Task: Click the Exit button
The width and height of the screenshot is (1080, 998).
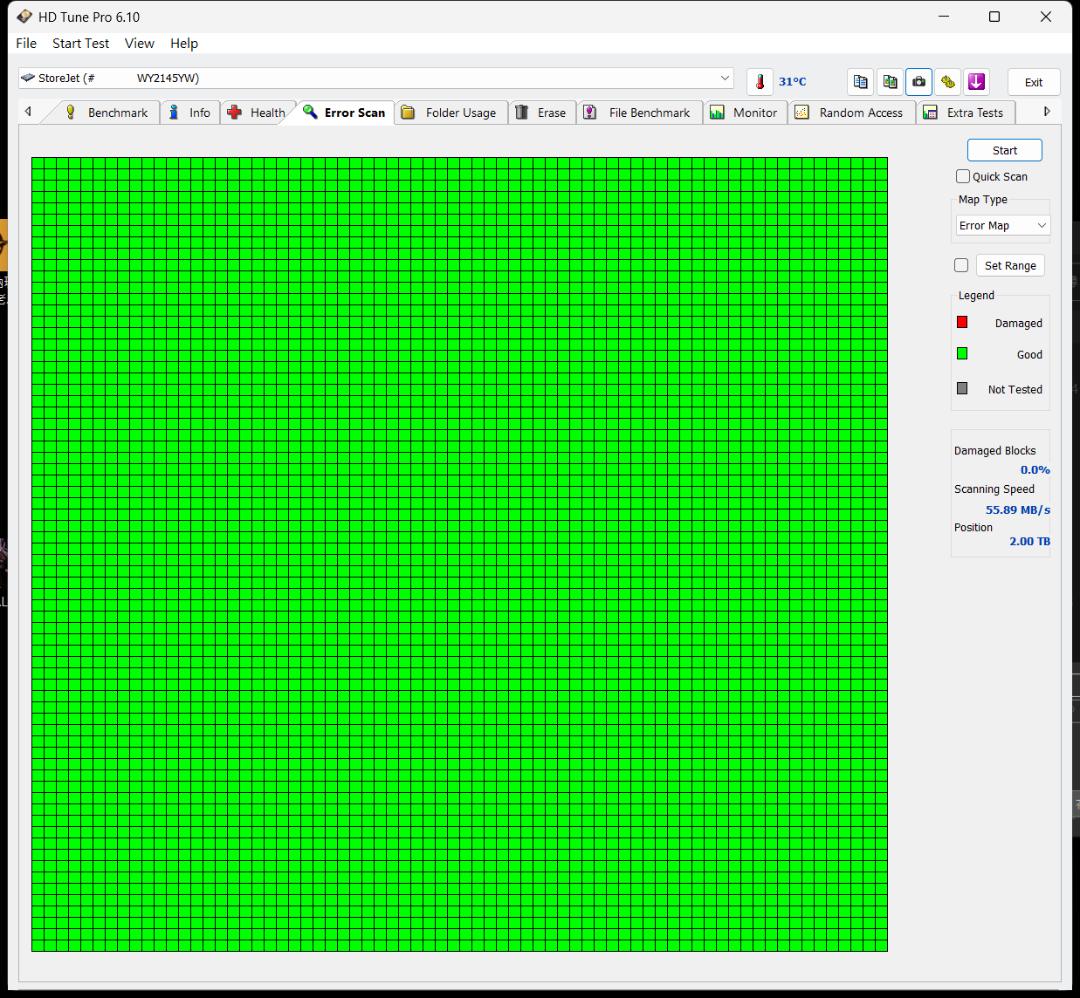Action: 1033,82
